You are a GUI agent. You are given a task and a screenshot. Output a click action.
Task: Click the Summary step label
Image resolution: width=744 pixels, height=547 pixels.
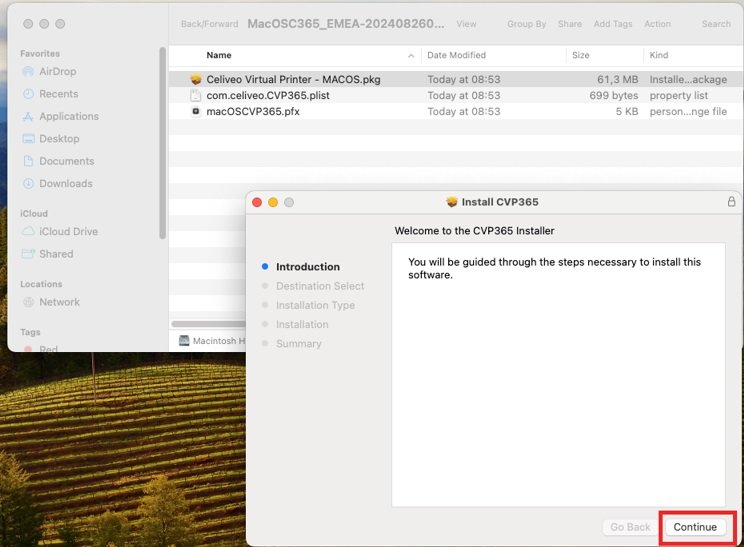(298, 343)
